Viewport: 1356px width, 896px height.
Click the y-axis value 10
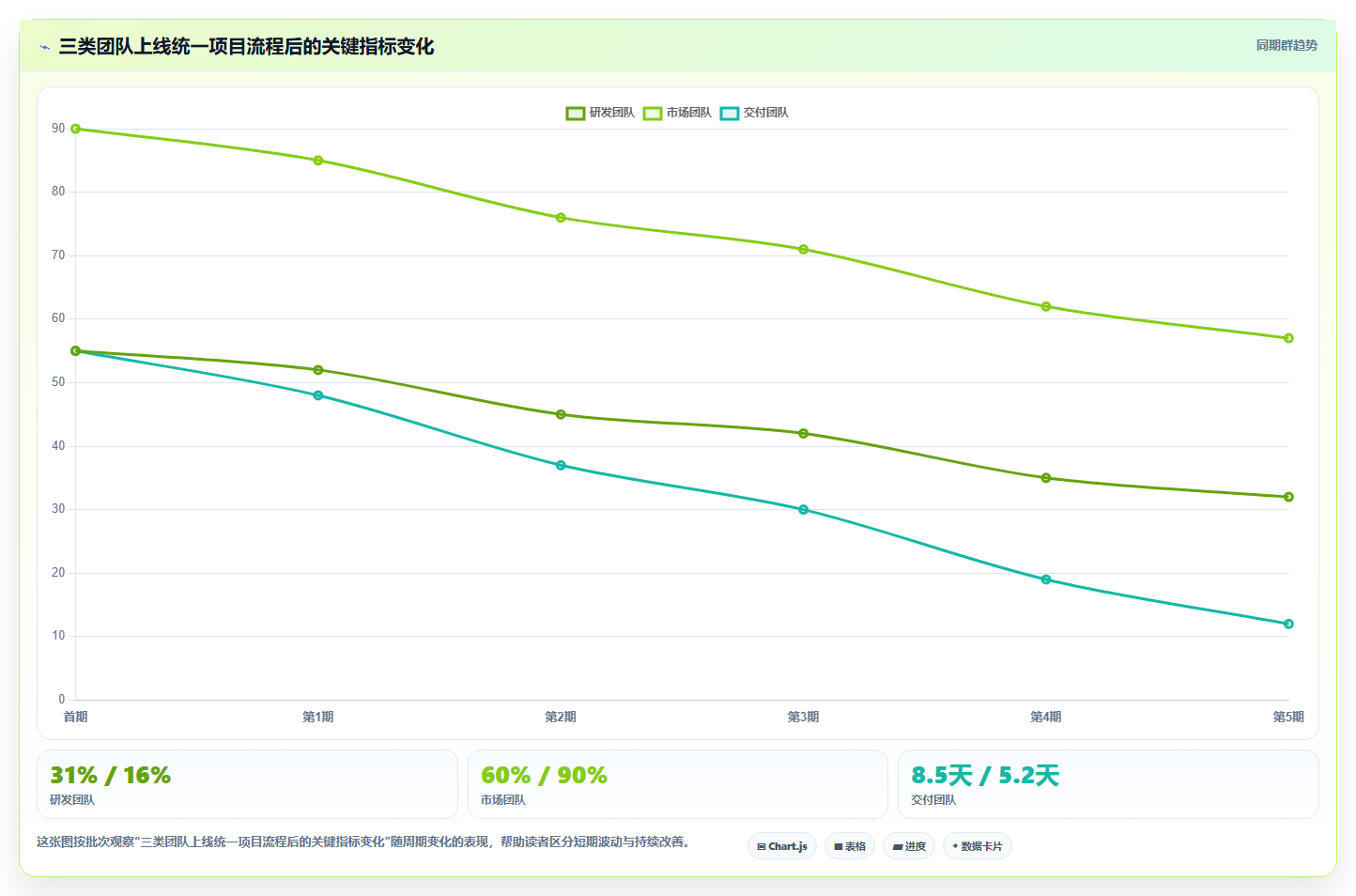(58, 636)
